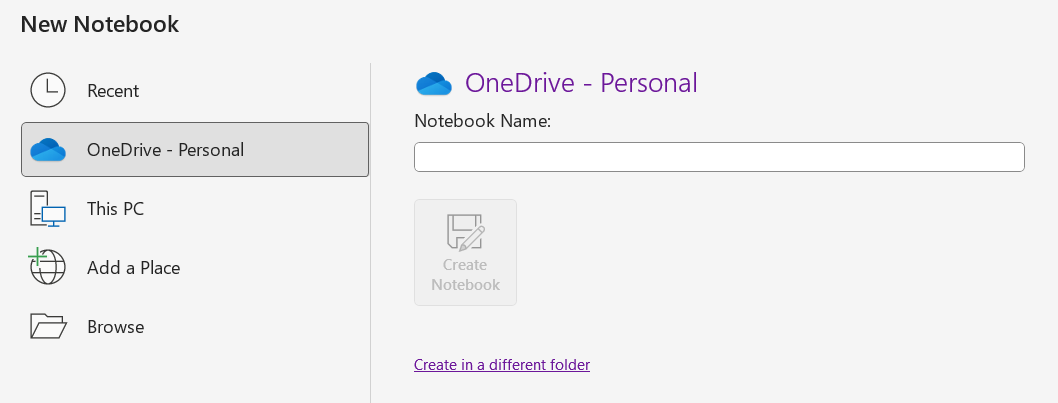Click the OneDrive cloud icon in sidebar

(x=48, y=150)
